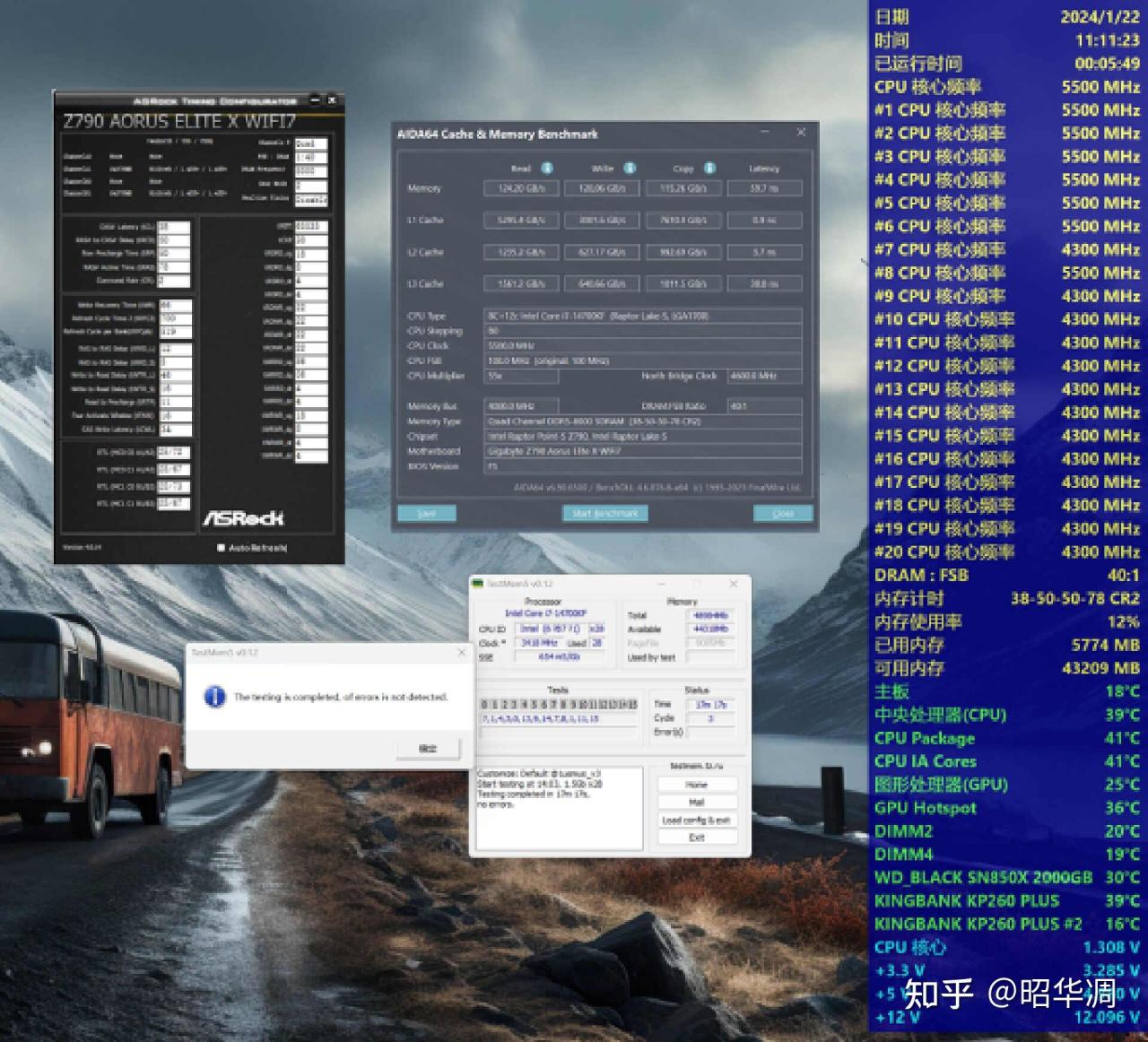Screen dimensions: 1148x1042
Task: Select the Channels # field in Timing Configurator
Action: tap(311, 143)
